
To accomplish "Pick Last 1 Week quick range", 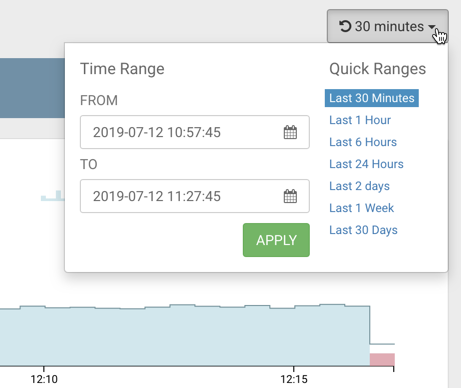I will tap(361, 208).
